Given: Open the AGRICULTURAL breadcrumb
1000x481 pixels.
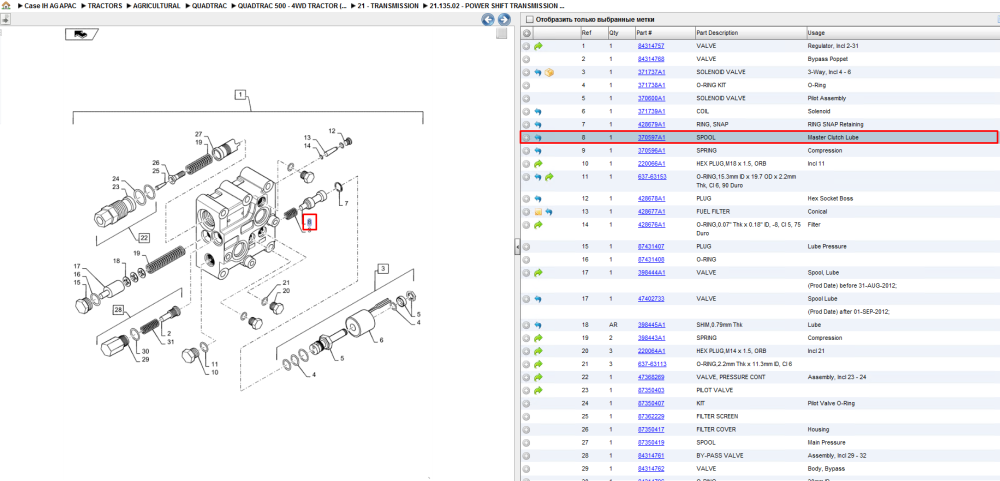Looking at the screenshot, I should [156, 5].
